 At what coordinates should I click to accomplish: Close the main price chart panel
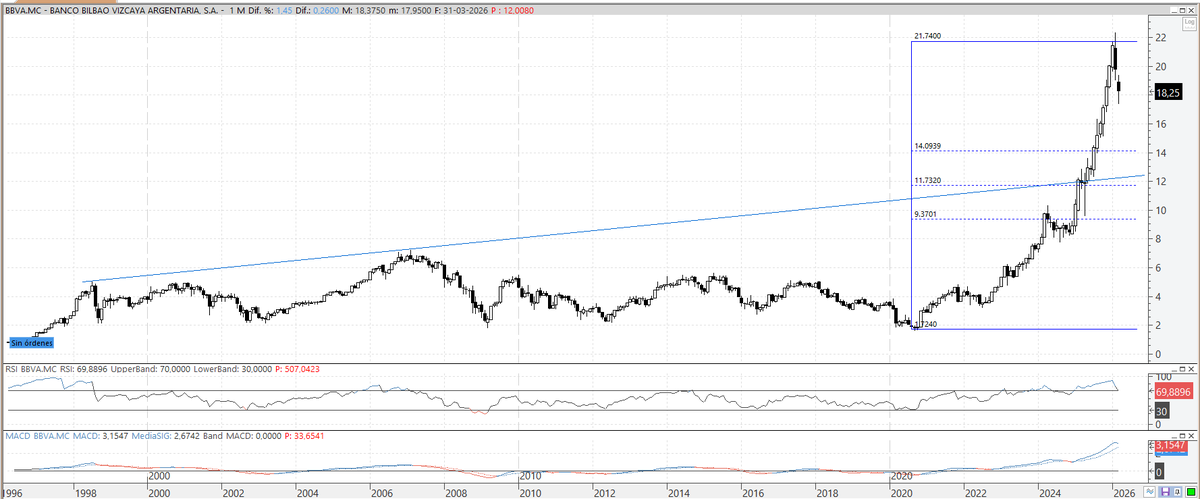pyautogui.click(x=1191, y=10)
